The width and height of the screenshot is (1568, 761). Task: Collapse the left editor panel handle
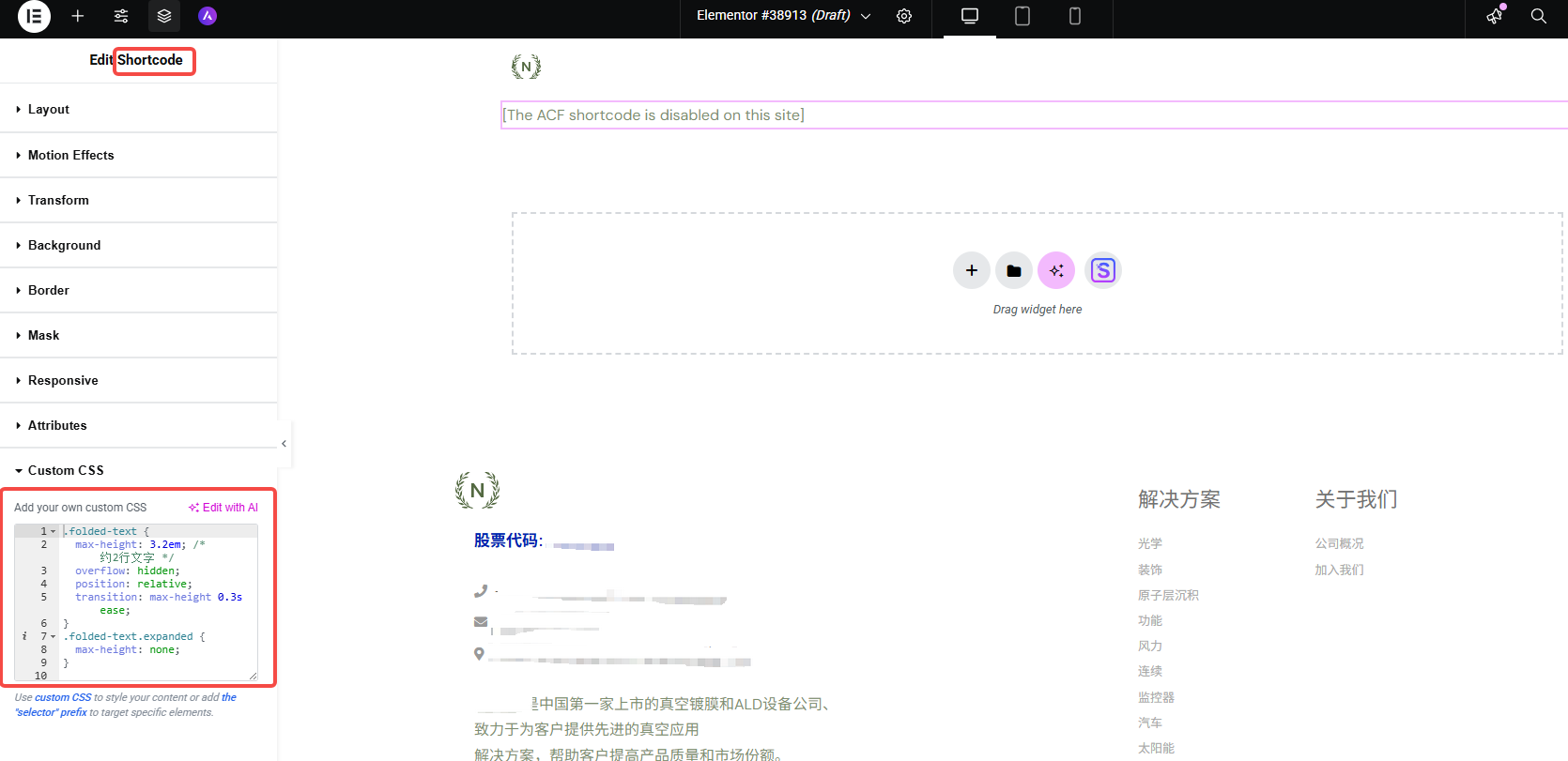[284, 444]
